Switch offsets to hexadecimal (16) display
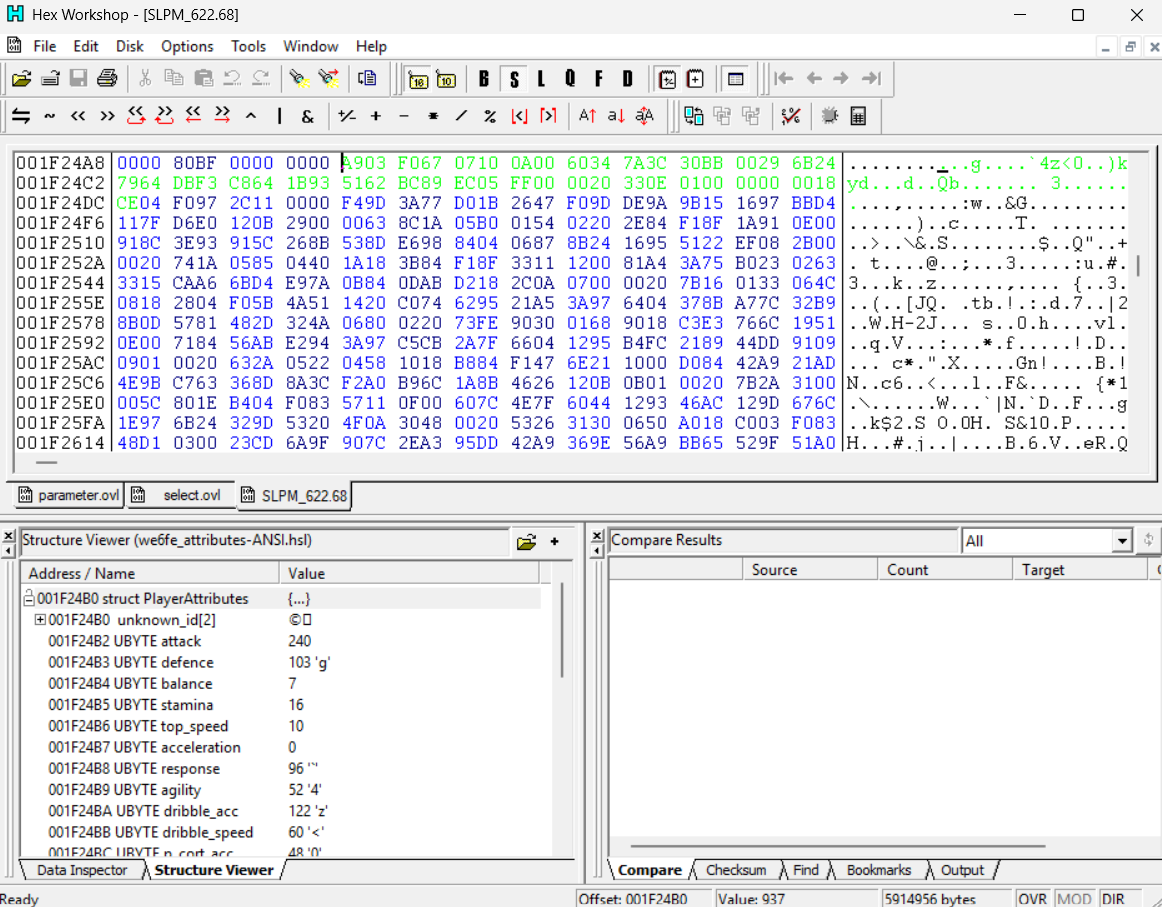 point(419,79)
